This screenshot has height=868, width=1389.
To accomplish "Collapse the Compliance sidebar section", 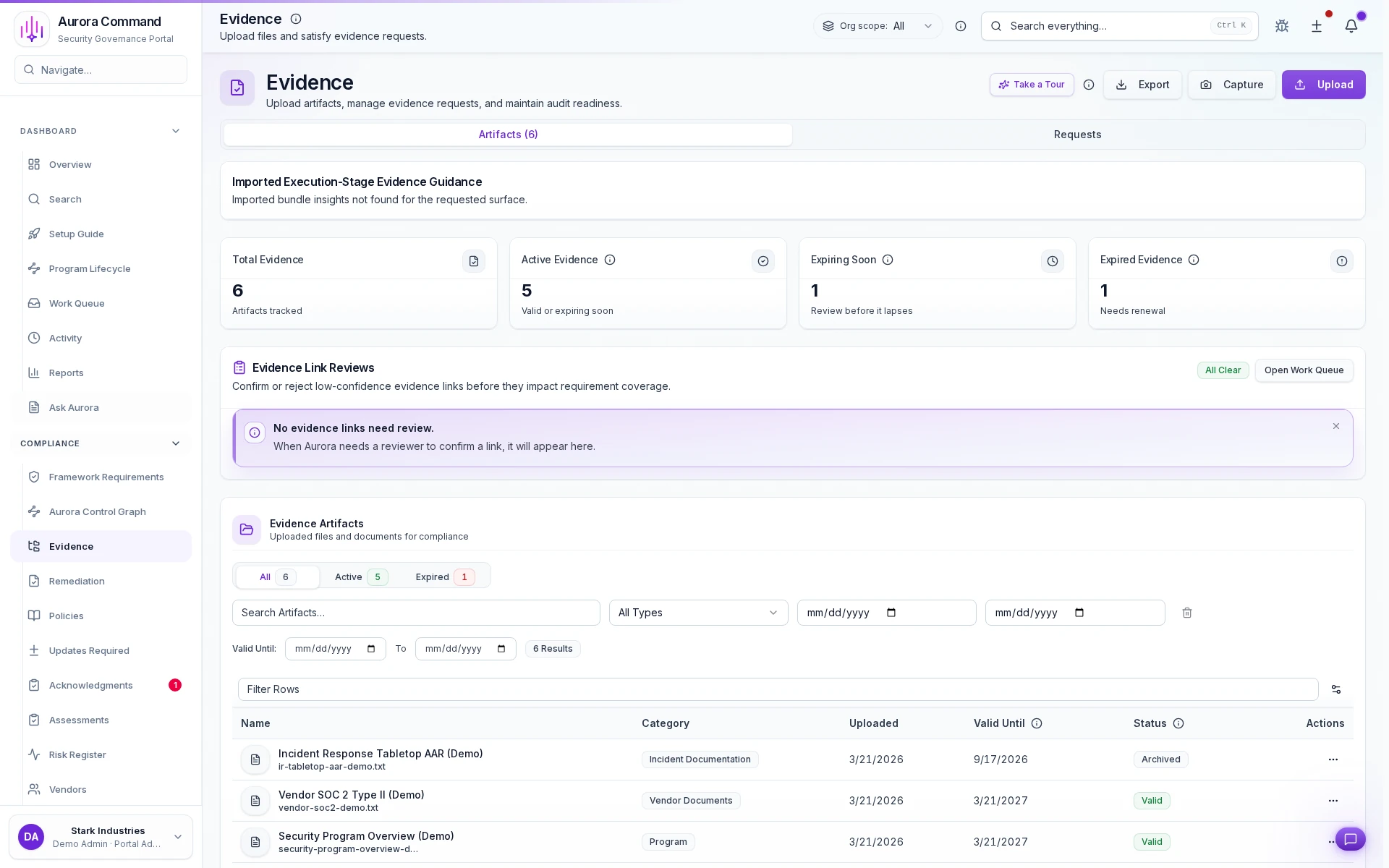I will tap(175, 443).
